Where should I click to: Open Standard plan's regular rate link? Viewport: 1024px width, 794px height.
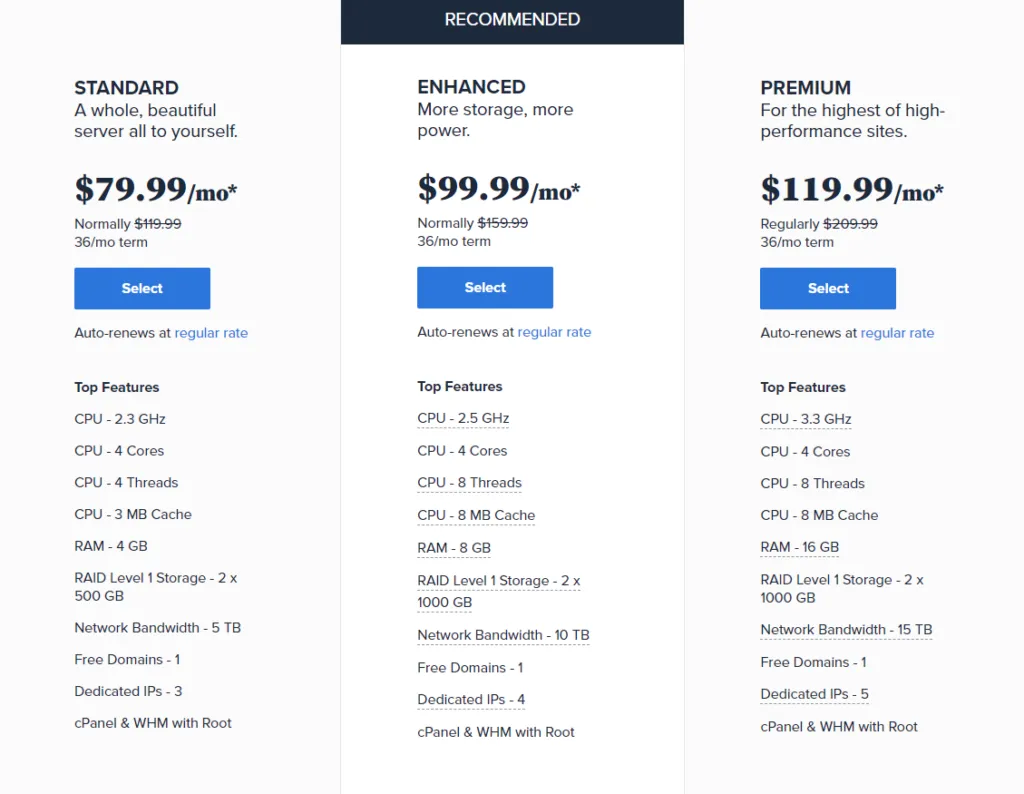click(x=211, y=333)
